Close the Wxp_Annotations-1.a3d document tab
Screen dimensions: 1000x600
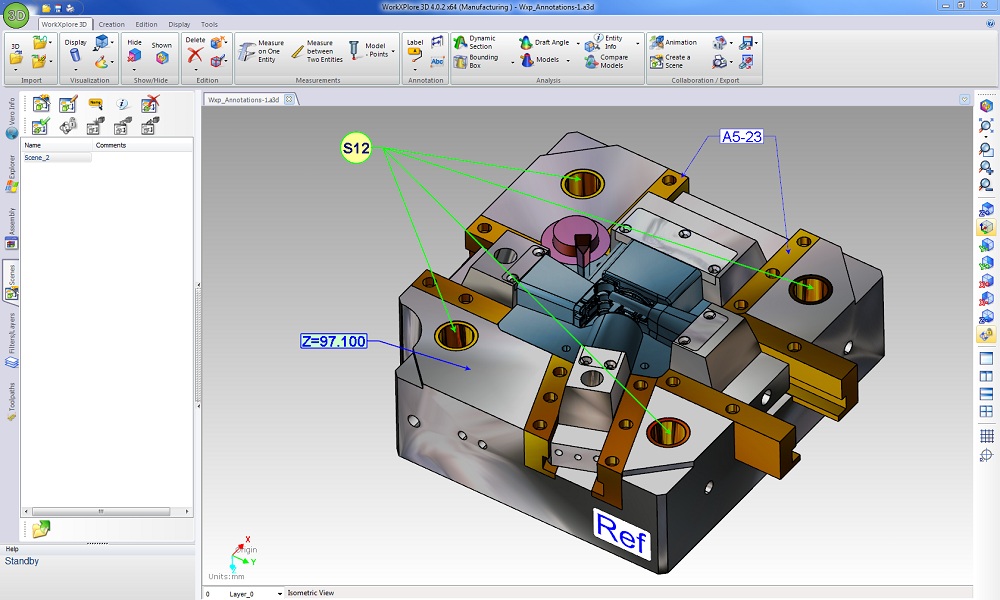289,99
